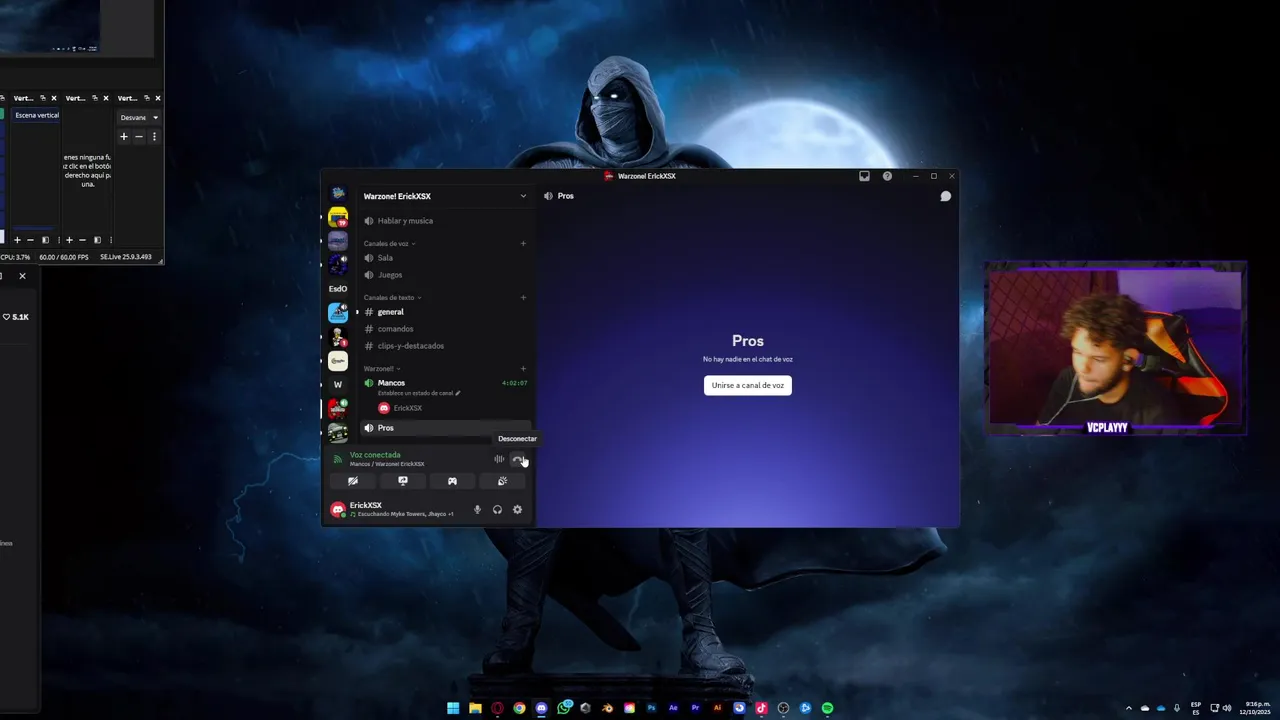Launch Photoshop from the taskbar
This screenshot has width=1280, height=720.
[651, 708]
